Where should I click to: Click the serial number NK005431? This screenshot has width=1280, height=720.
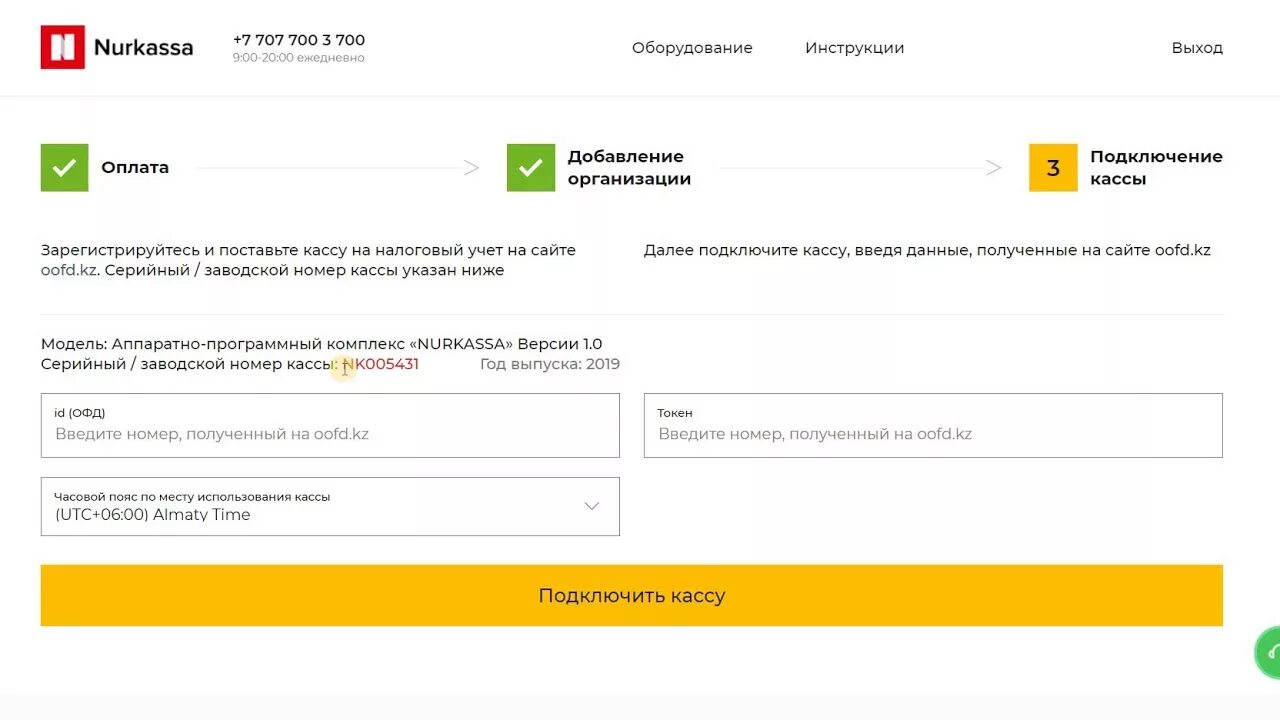(380, 364)
